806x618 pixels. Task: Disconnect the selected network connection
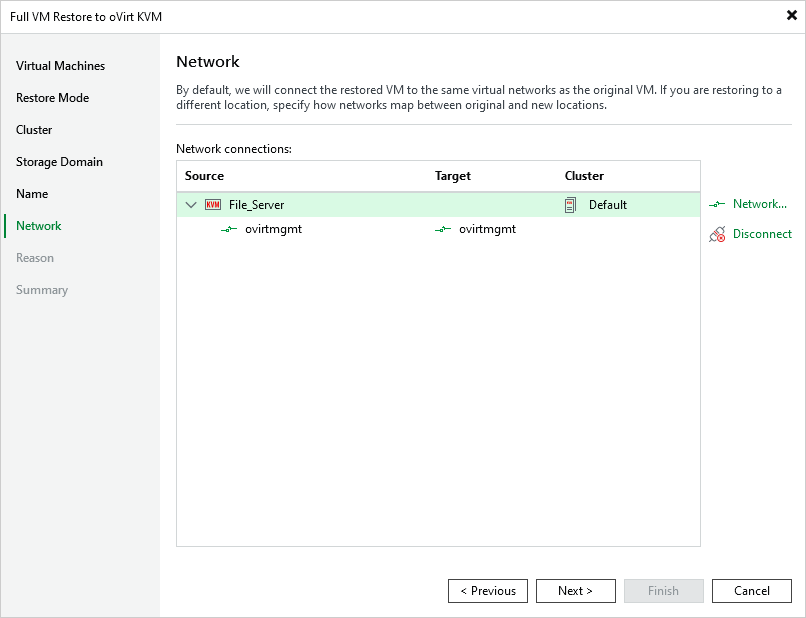click(x=760, y=234)
